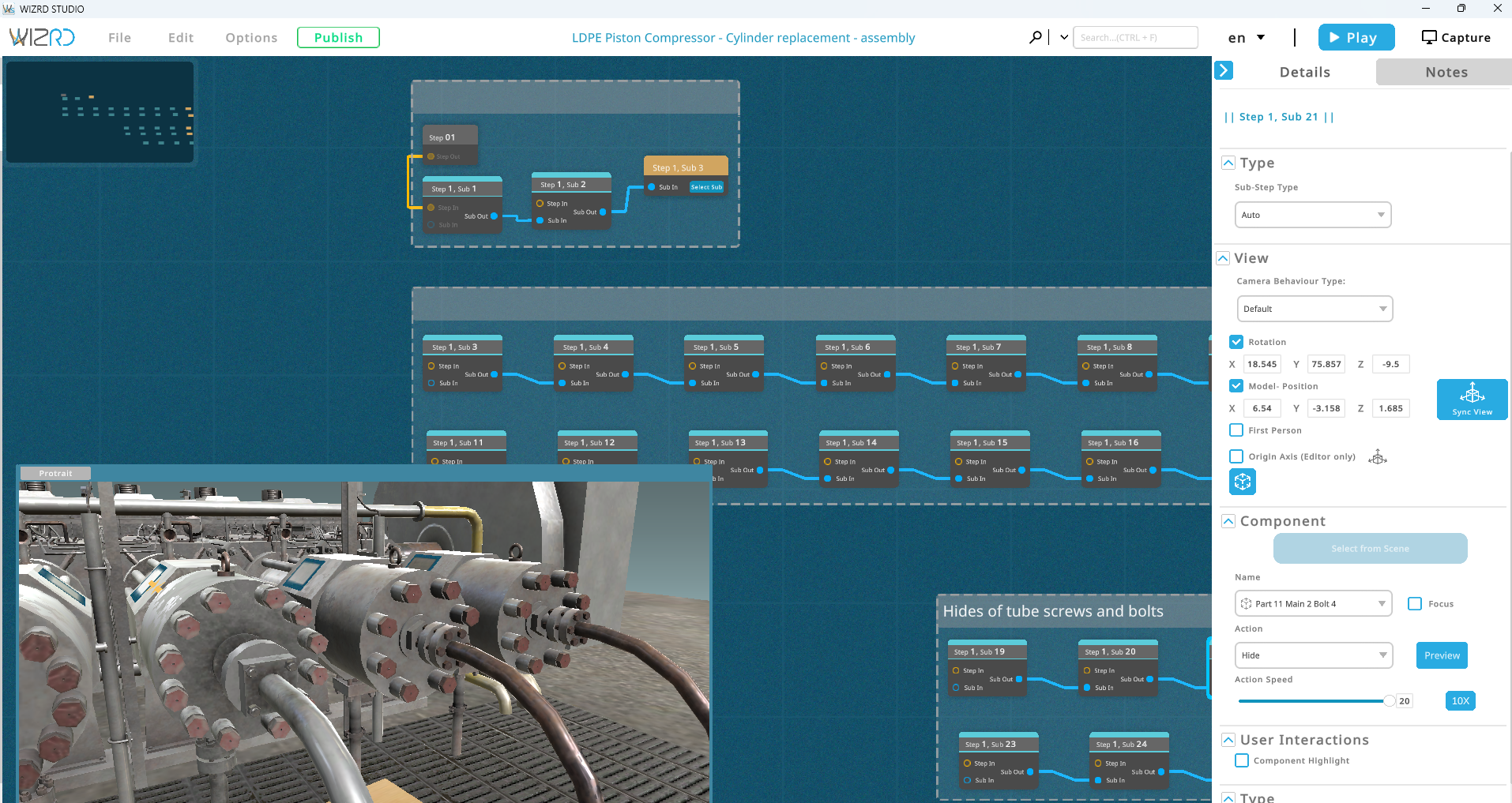Click Sub In port of orange Step 1, Sub 3 node
This screenshot has height=803, width=1512.
pyautogui.click(x=652, y=187)
